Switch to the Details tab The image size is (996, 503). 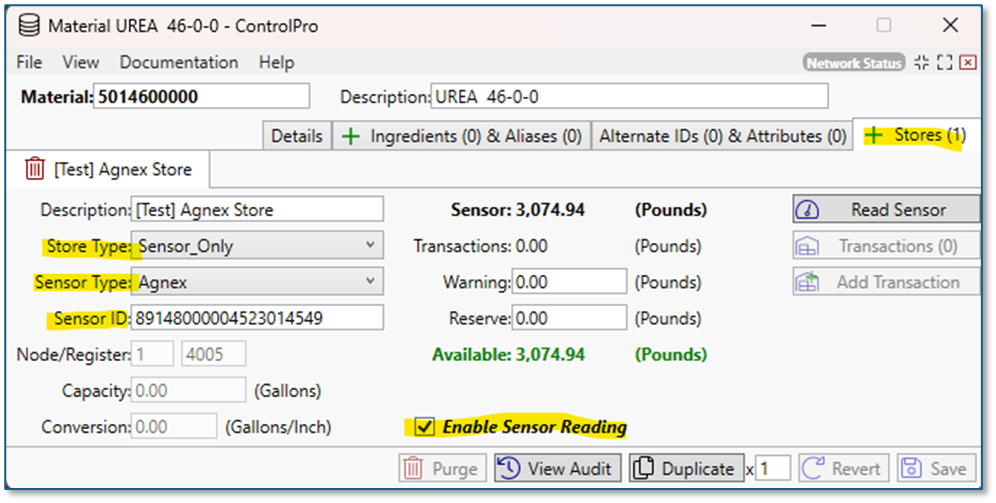pos(296,136)
